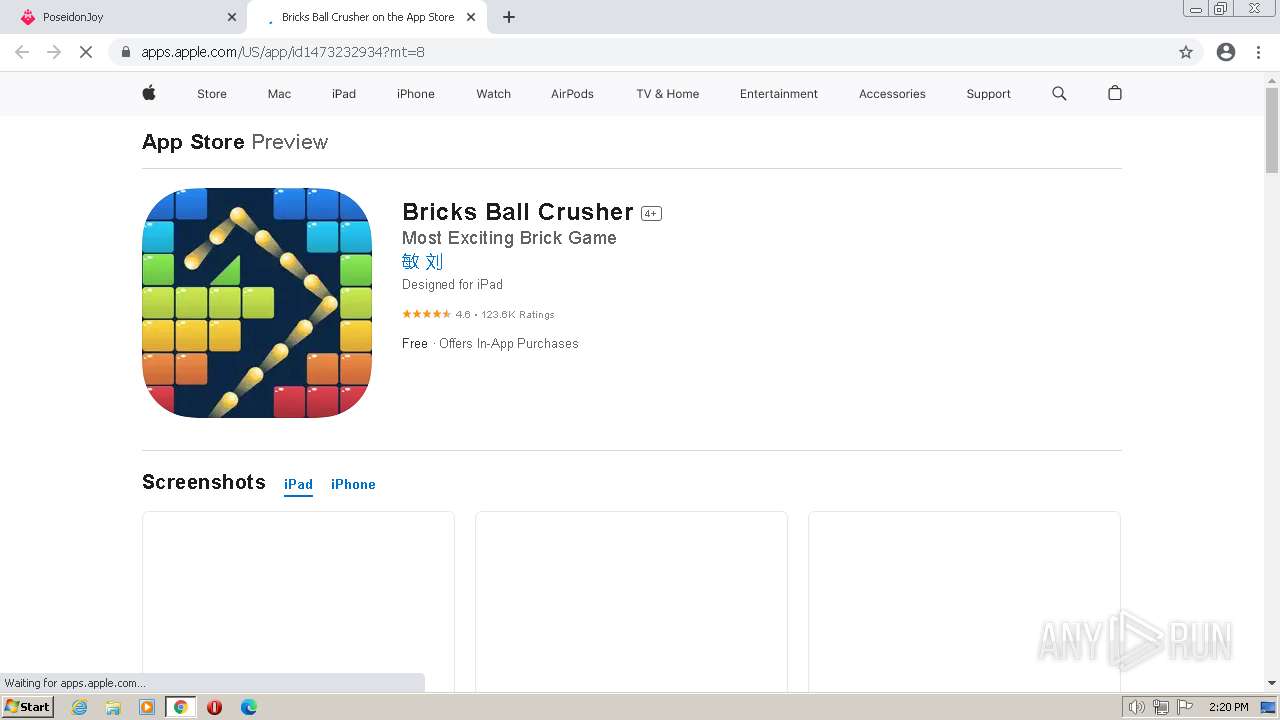
Task: Click the Most Exciting Brick Game subtitle
Action: click(x=509, y=238)
